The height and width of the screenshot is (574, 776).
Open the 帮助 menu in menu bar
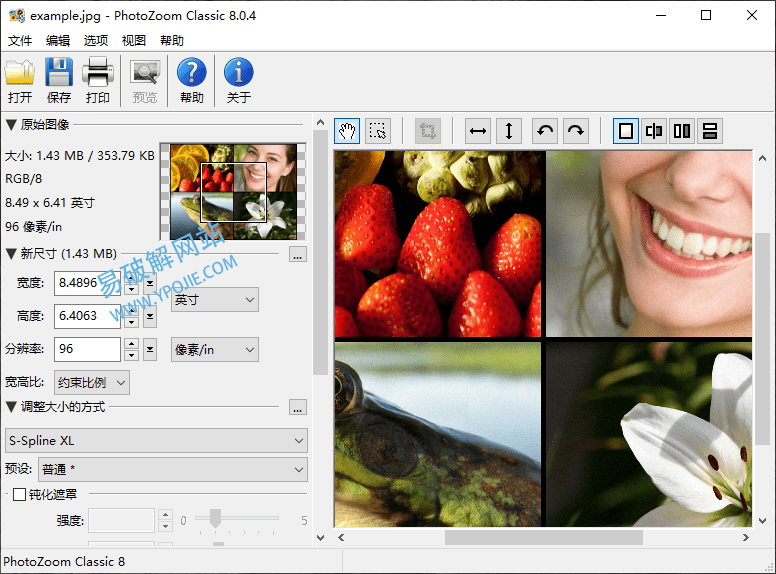click(172, 41)
